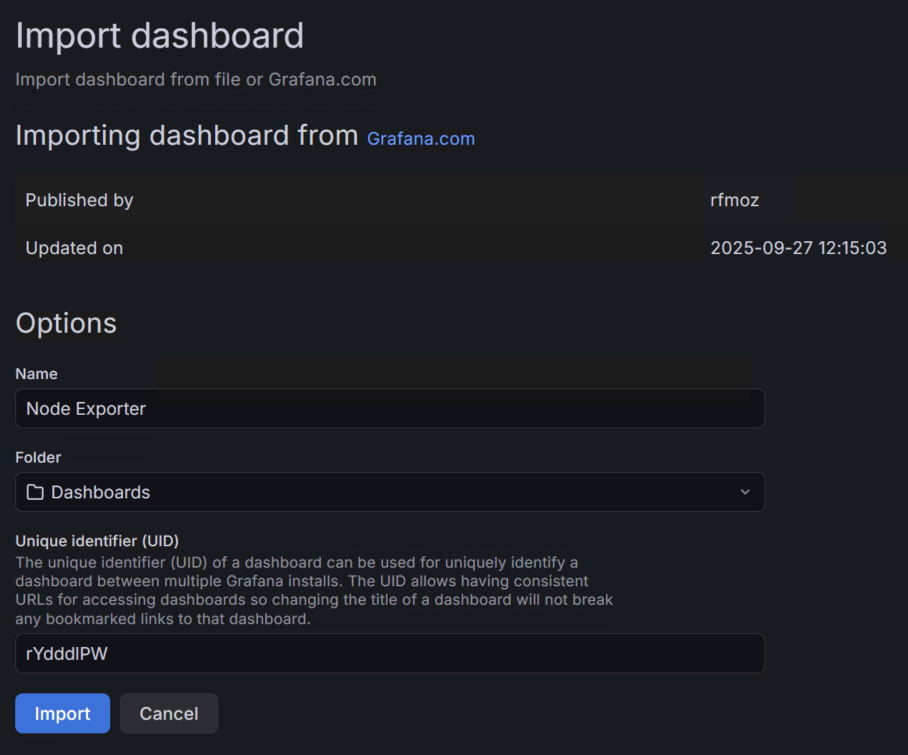Select the publisher name rfmoz

click(x=734, y=200)
